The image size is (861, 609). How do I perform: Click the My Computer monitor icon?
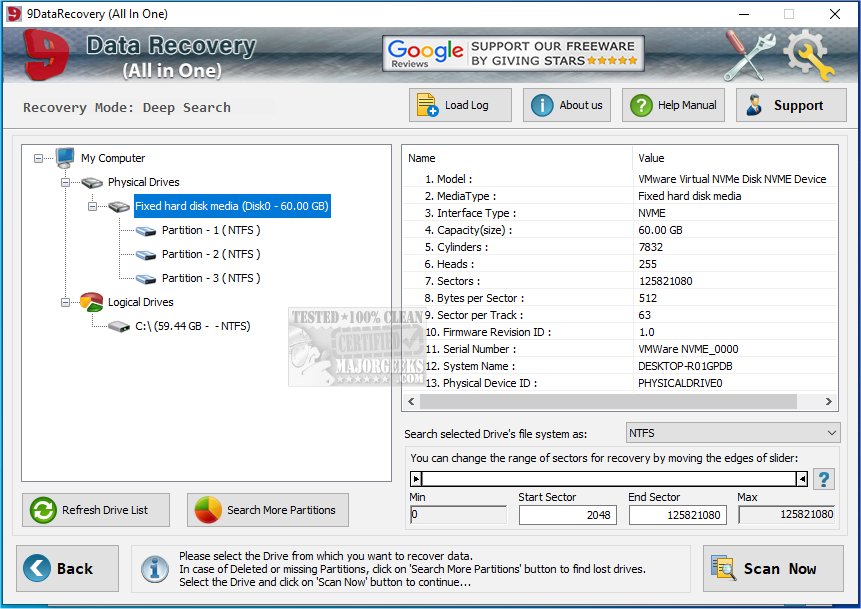coord(65,158)
